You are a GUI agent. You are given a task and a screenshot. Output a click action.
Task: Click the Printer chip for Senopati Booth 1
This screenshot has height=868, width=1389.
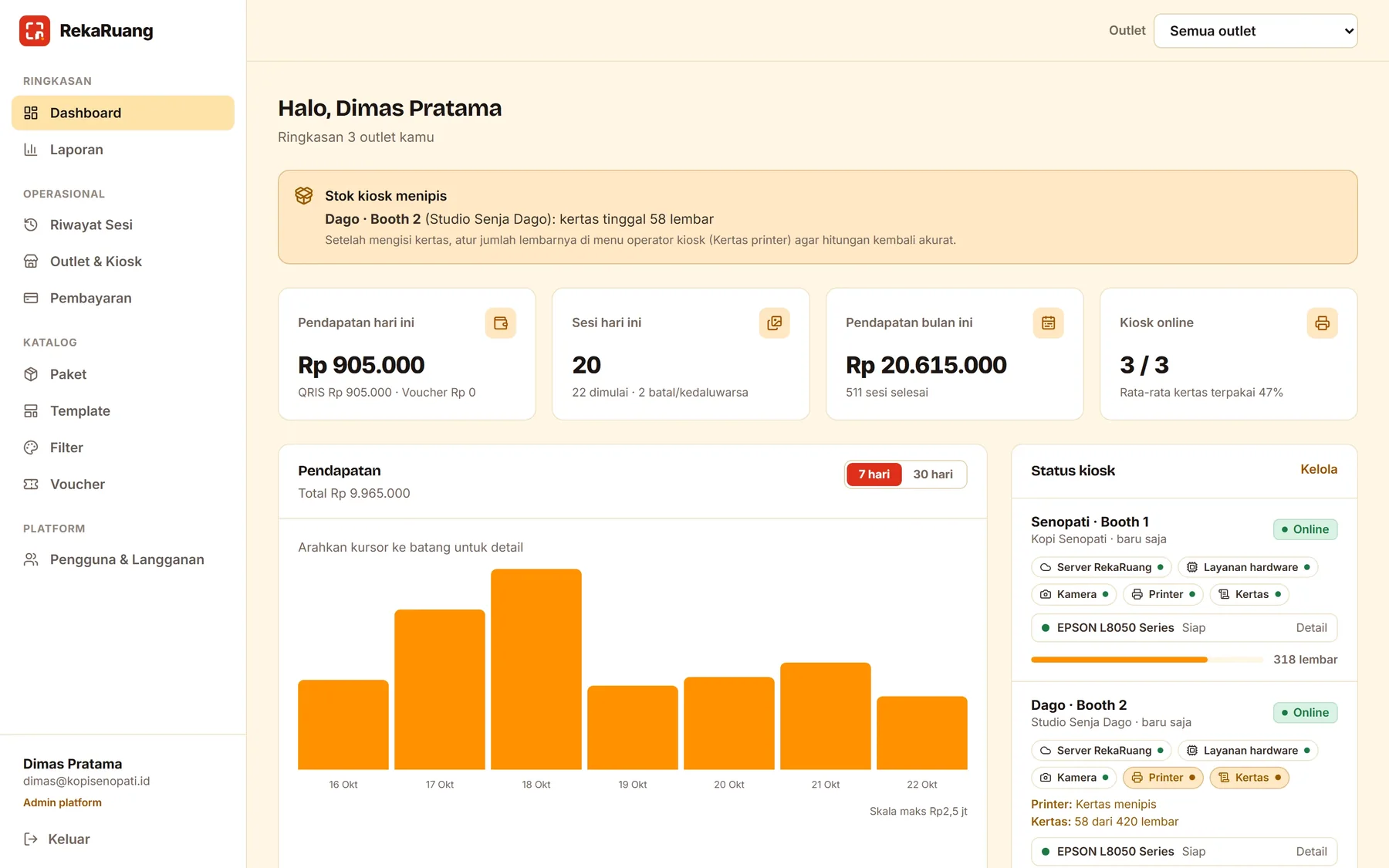click(1163, 594)
